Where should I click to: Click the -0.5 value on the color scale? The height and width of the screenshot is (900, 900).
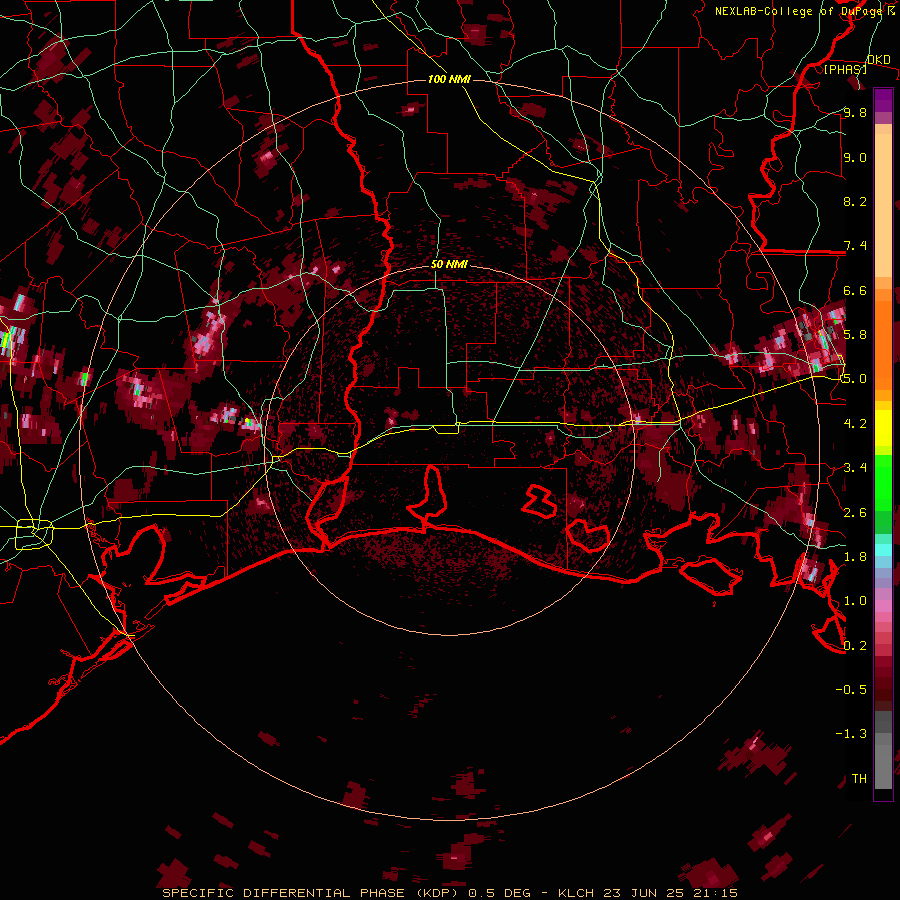[x=851, y=690]
